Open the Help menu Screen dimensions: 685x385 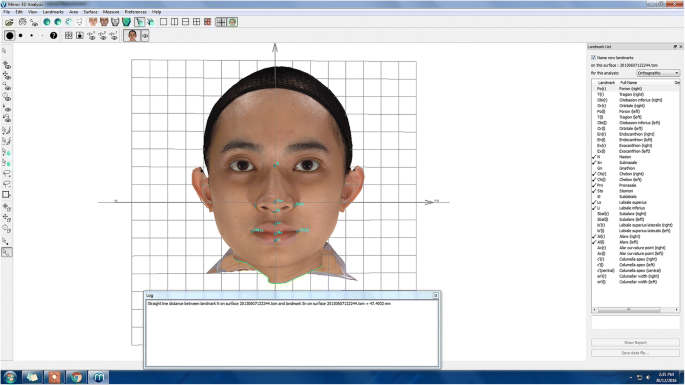point(156,12)
